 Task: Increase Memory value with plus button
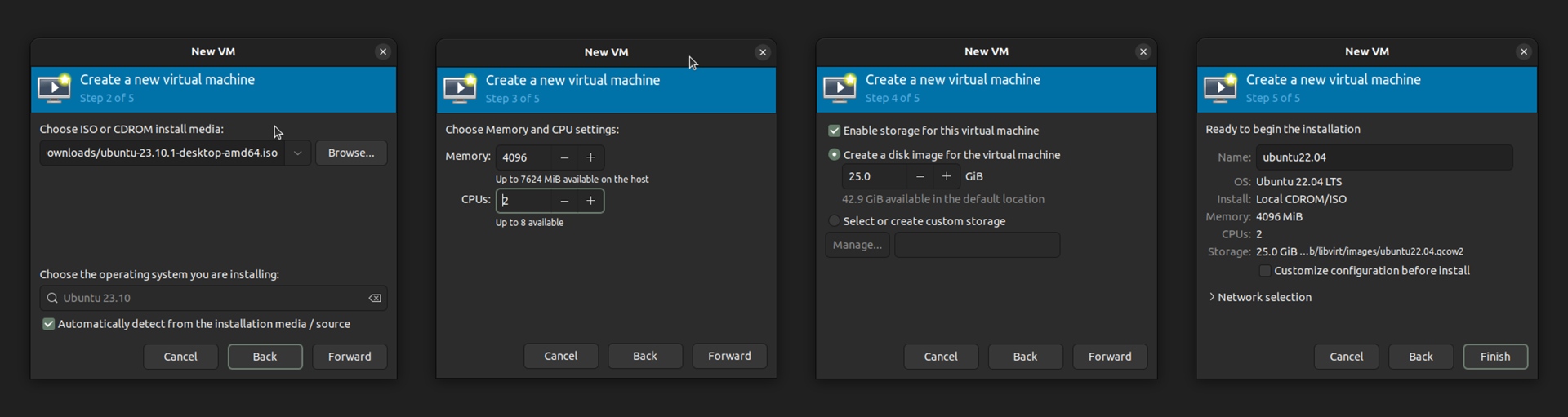(590, 157)
